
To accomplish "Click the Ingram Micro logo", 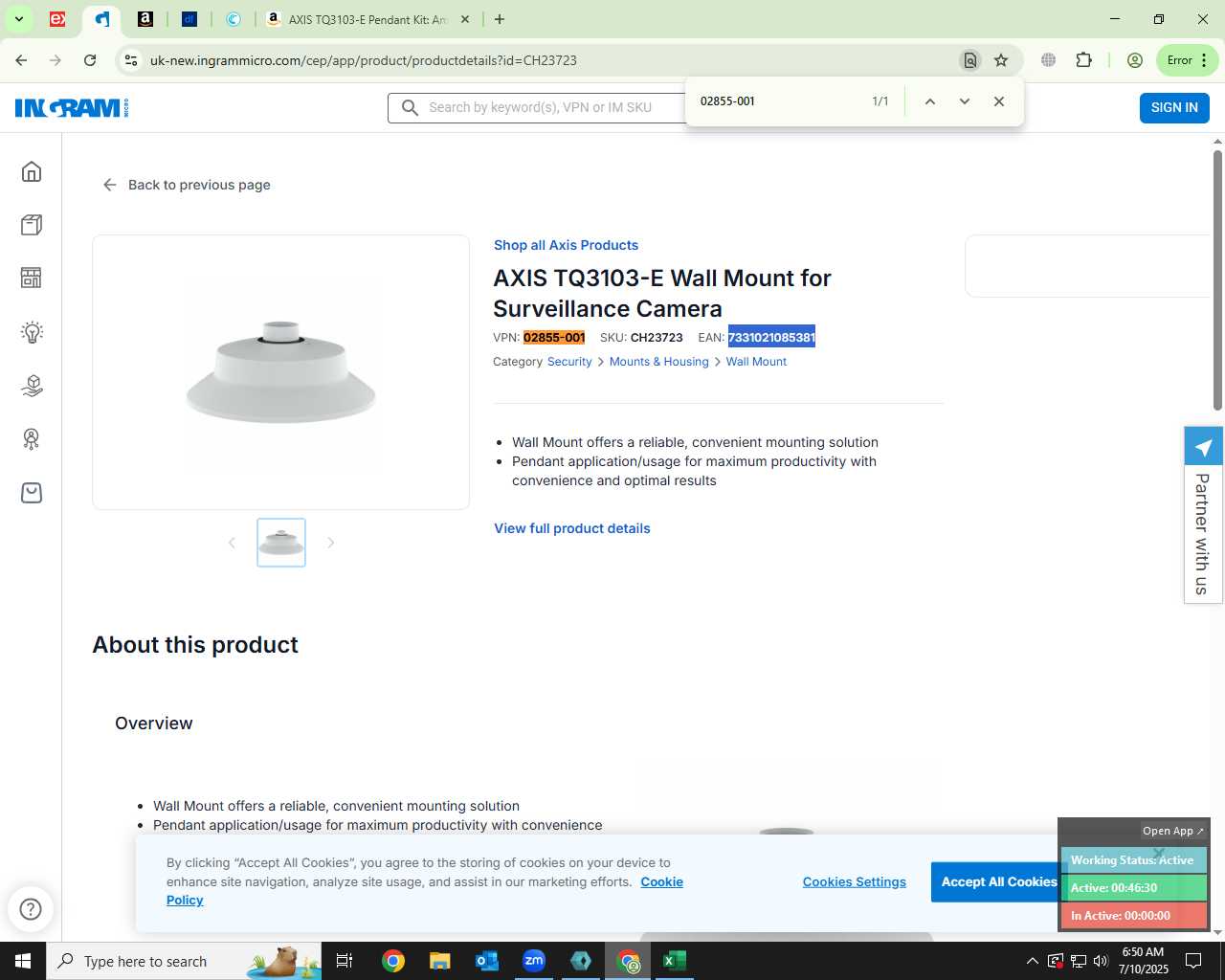I will point(72,107).
